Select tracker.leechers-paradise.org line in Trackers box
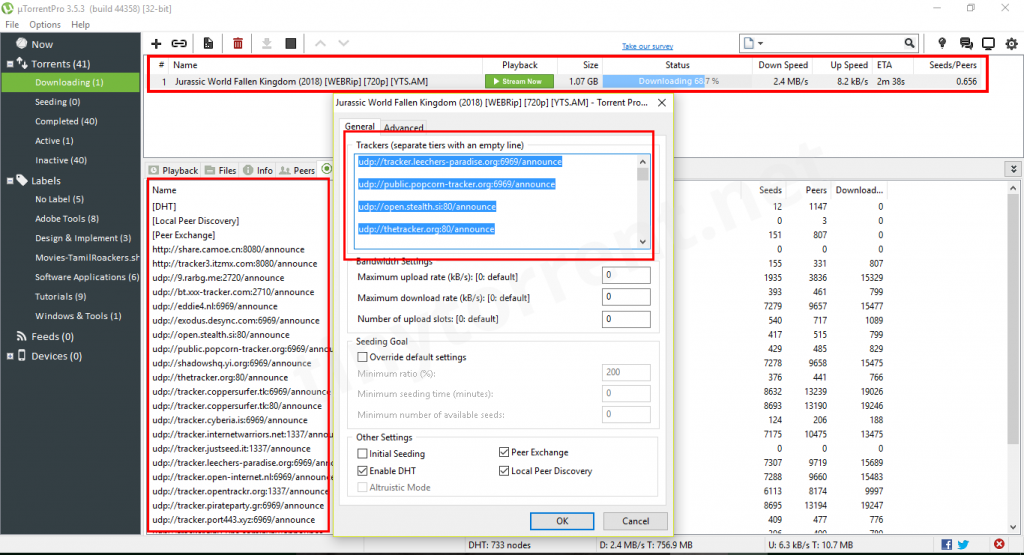 tap(460, 162)
